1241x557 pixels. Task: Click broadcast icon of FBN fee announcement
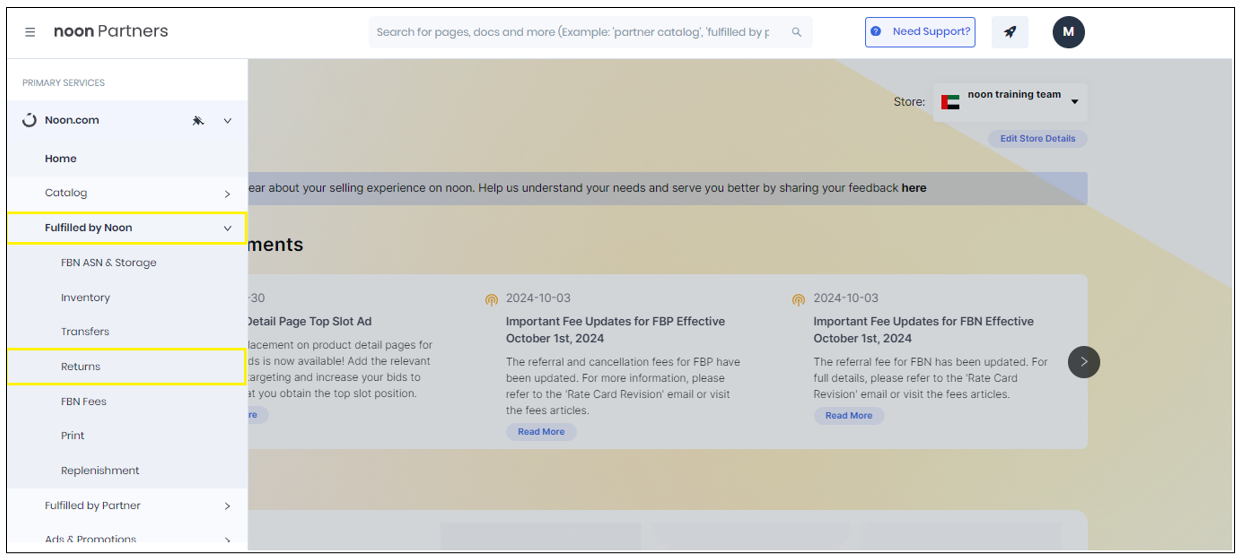(x=798, y=299)
